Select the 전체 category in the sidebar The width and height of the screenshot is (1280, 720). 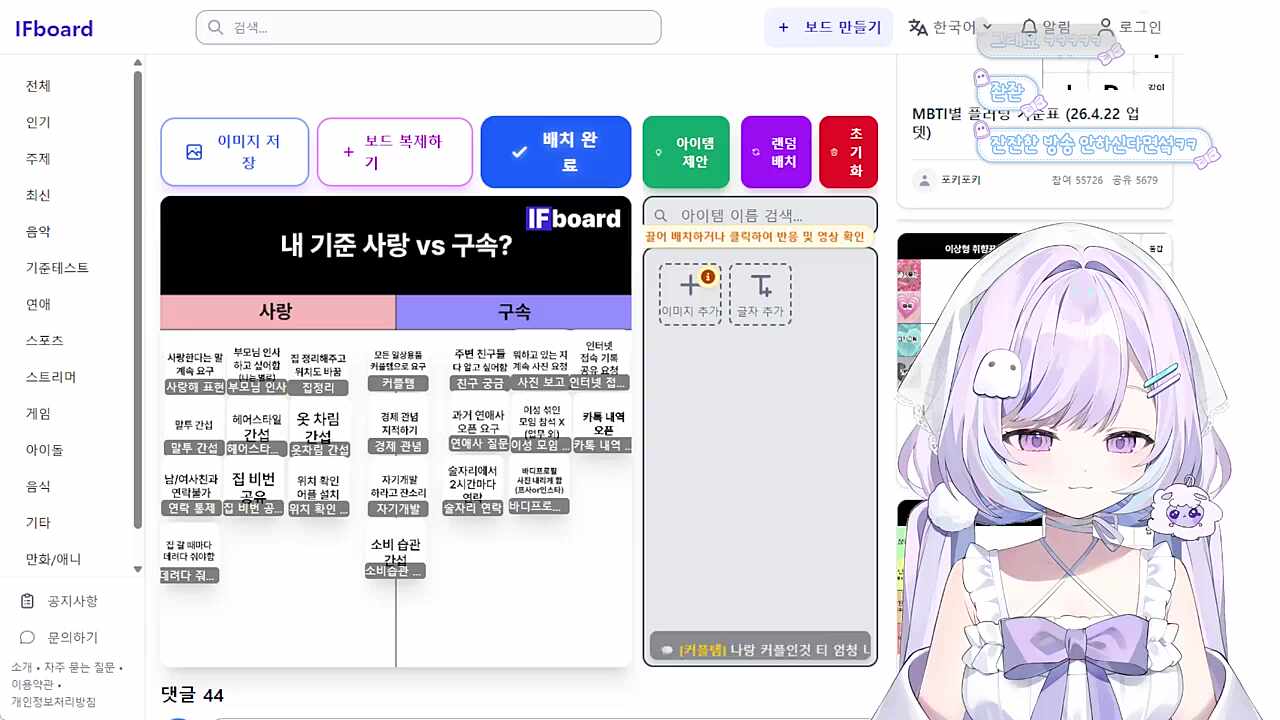38,86
